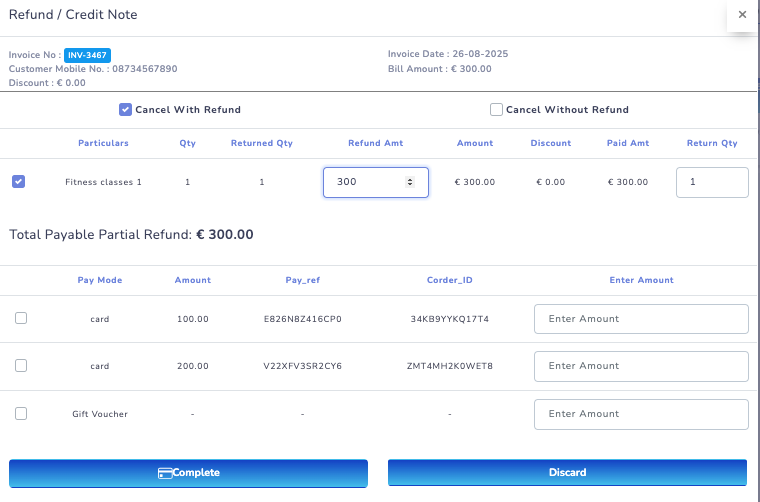This screenshot has height=502, width=760.
Task: Click the Return Qty input field
Action: pos(712,182)
